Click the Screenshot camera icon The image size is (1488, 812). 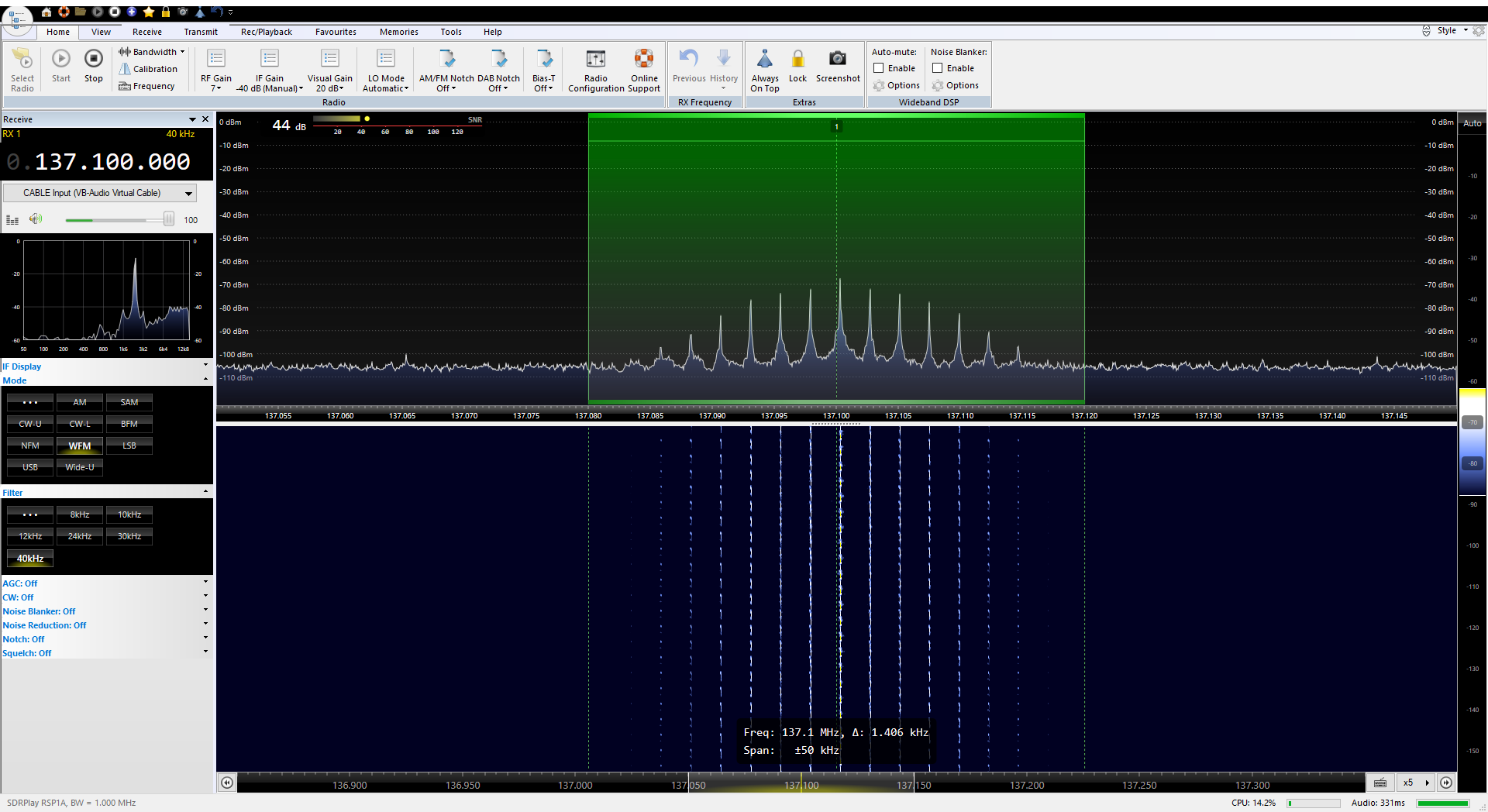(837, 59)
